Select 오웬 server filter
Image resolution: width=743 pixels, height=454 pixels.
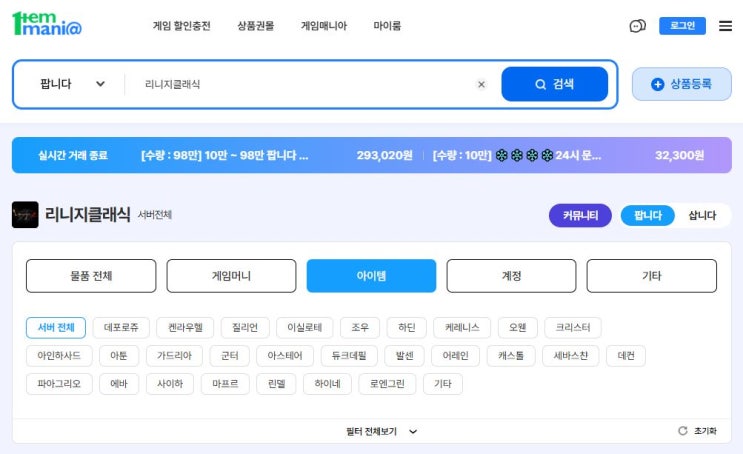coord(517,327)
